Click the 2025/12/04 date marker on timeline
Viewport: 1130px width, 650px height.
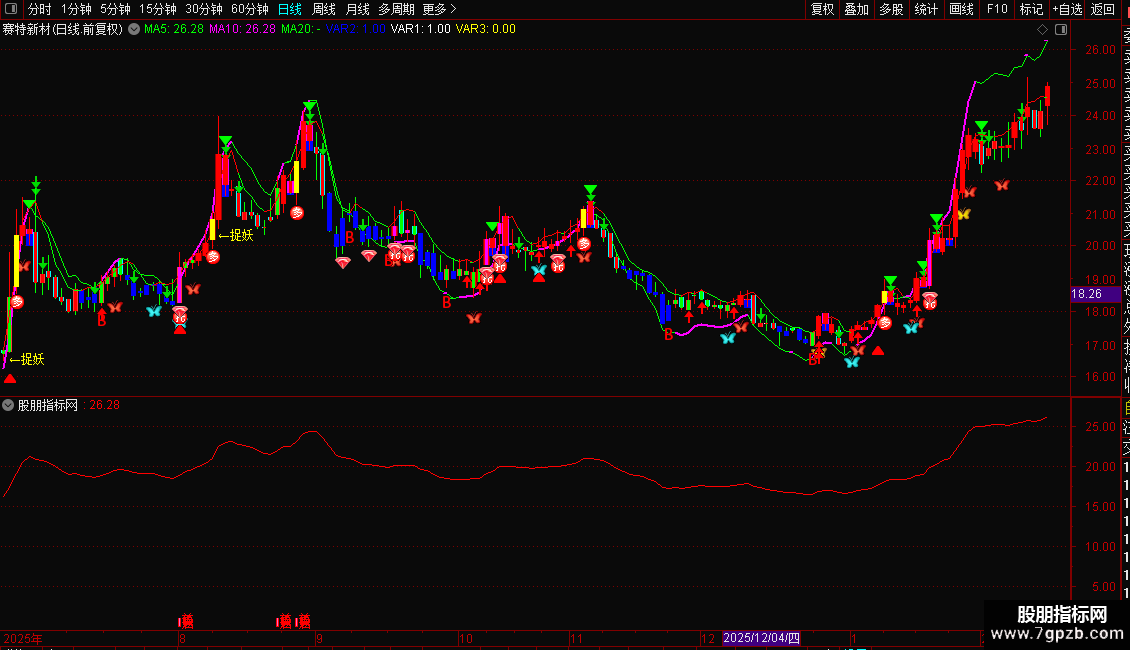point(761,638)
